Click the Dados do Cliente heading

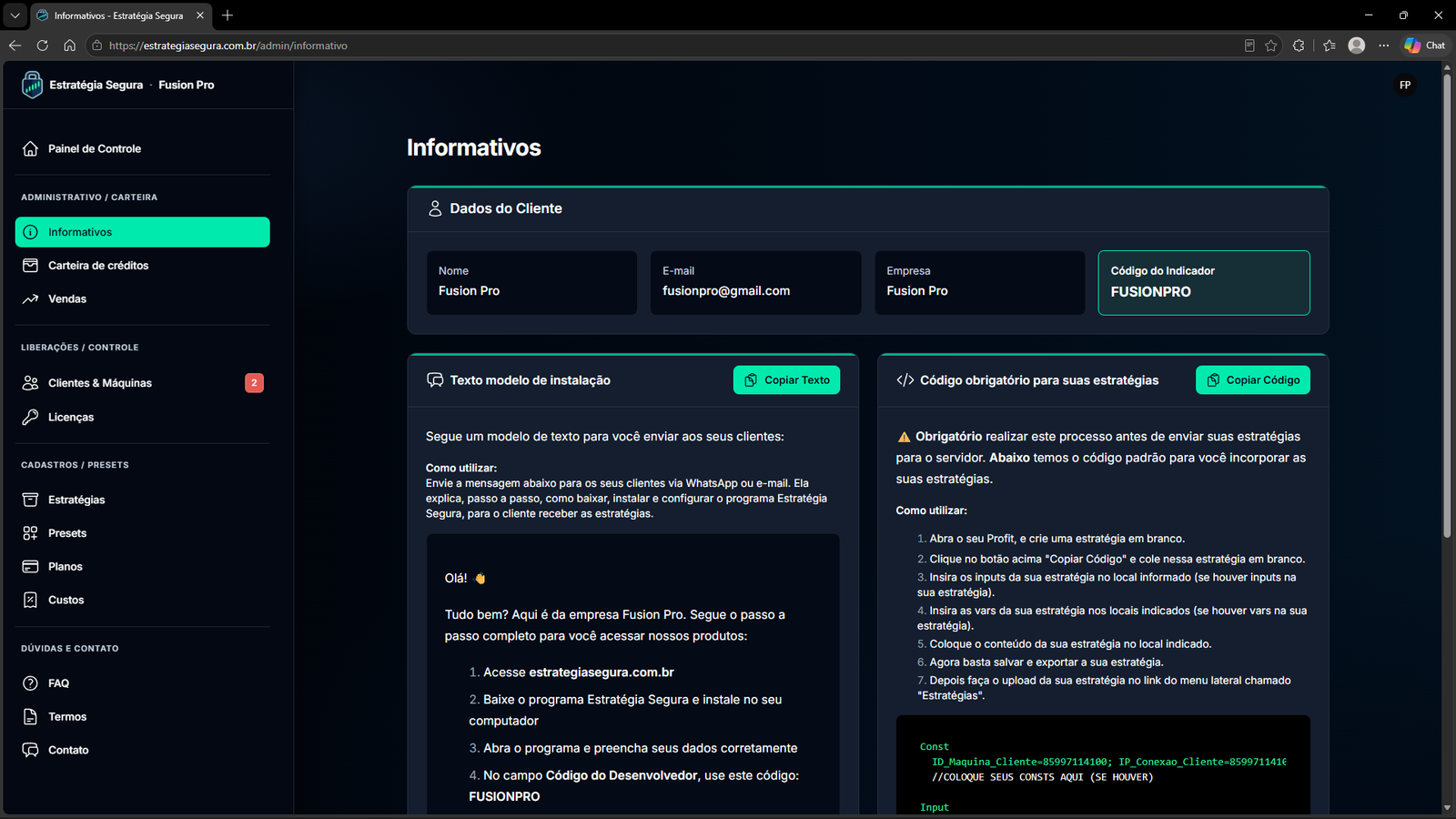pos(506,208)
